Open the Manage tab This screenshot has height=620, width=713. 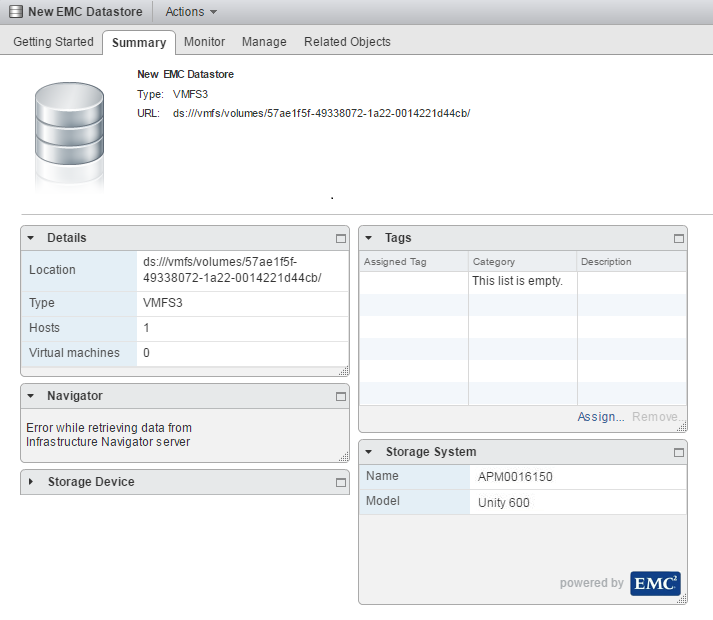(264, 42)
